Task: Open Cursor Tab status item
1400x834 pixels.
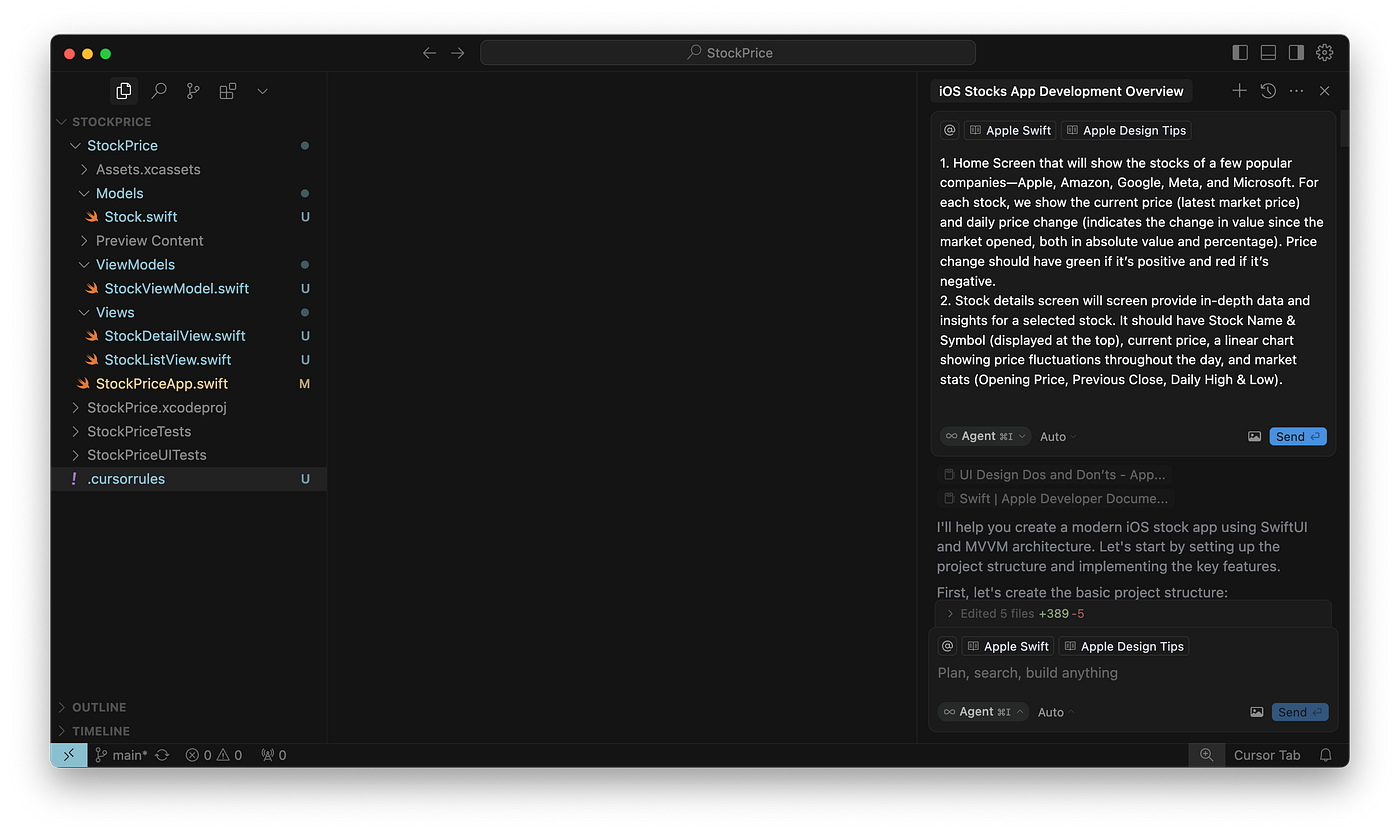Action: pyautogui.click(x=1267, y=755)
